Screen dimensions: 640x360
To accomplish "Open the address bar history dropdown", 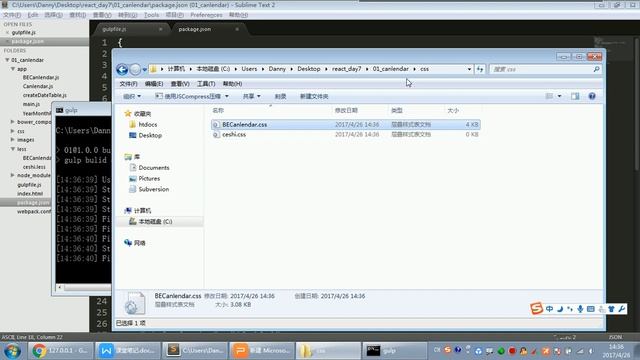I will pyautogui.click(x=469, y=69).
